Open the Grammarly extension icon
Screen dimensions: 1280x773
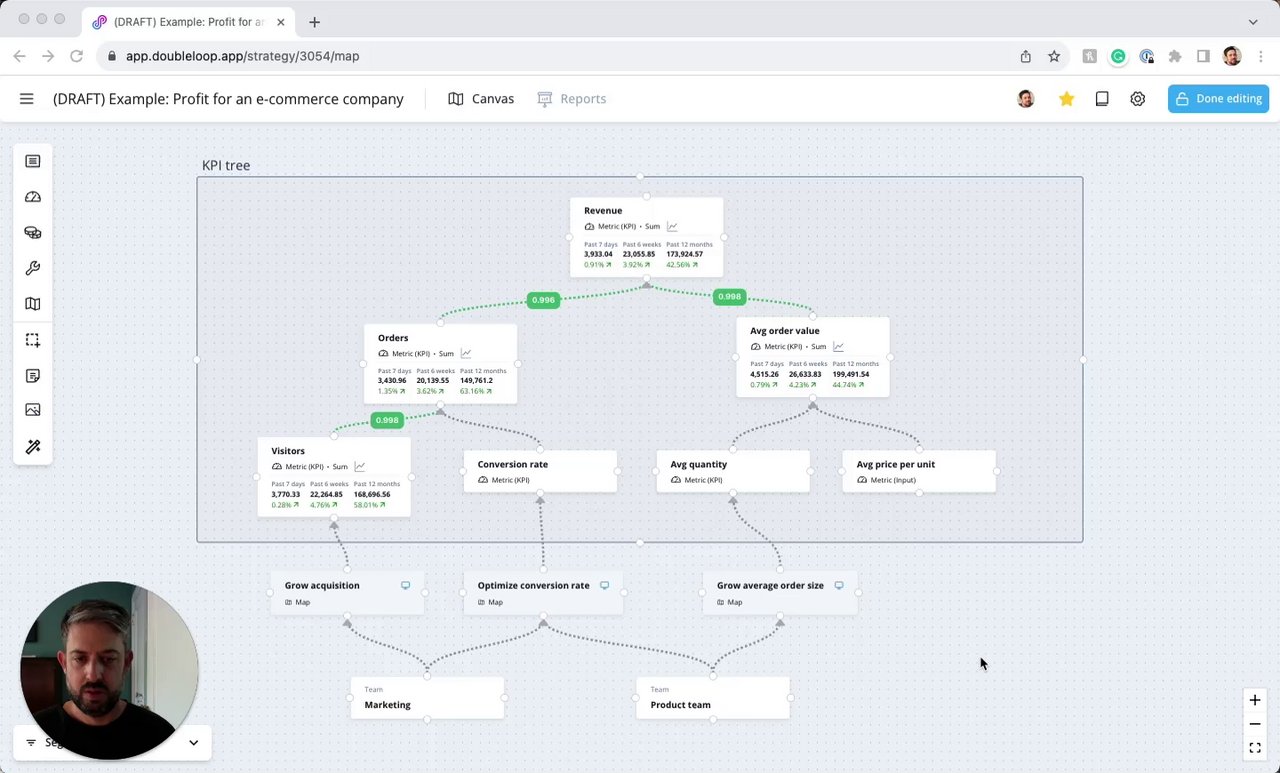click(1118, 56)
